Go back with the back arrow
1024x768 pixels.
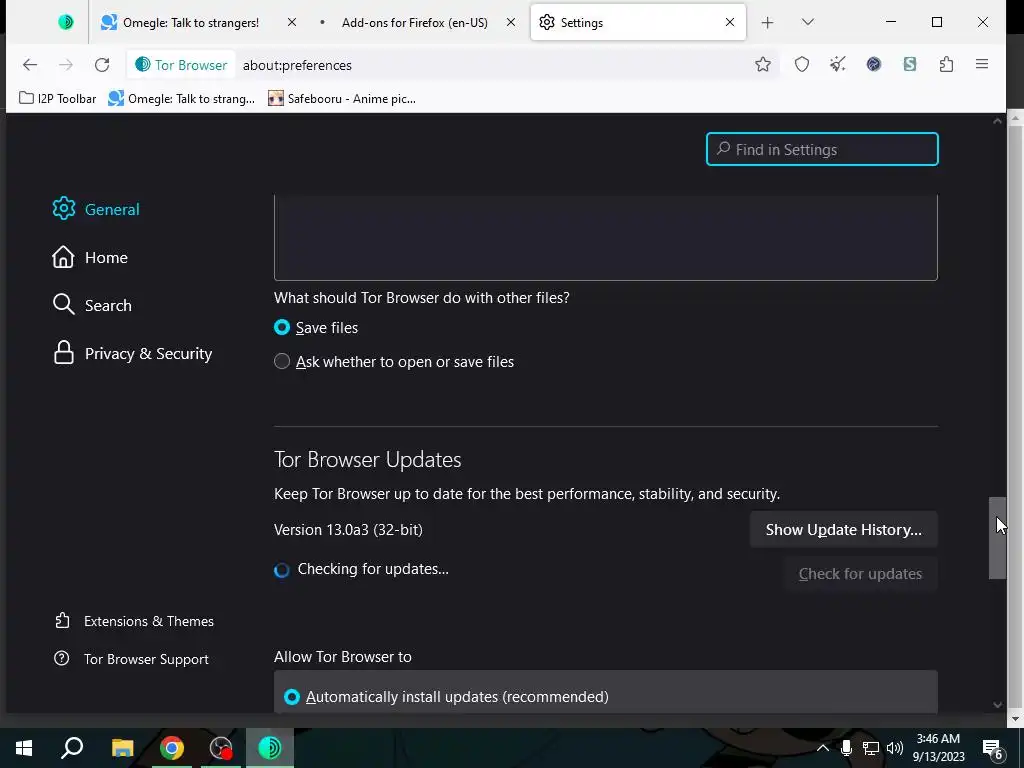coord(30,65)
